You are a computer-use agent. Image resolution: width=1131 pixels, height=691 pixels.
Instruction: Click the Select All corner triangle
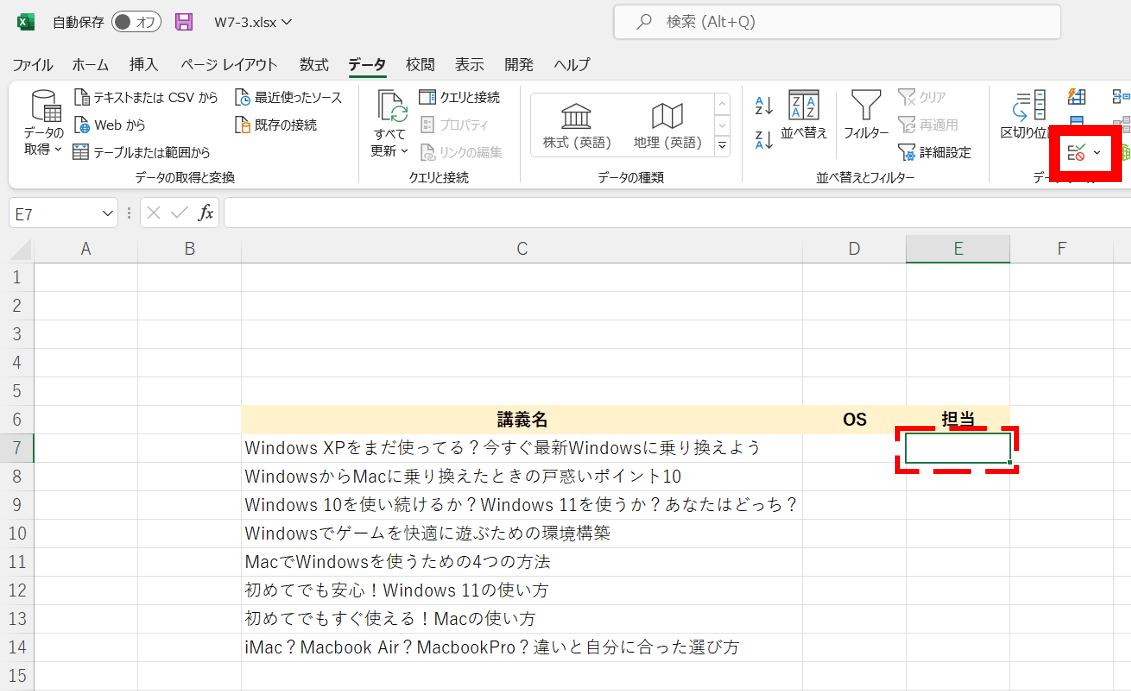(x=21, y=250)
